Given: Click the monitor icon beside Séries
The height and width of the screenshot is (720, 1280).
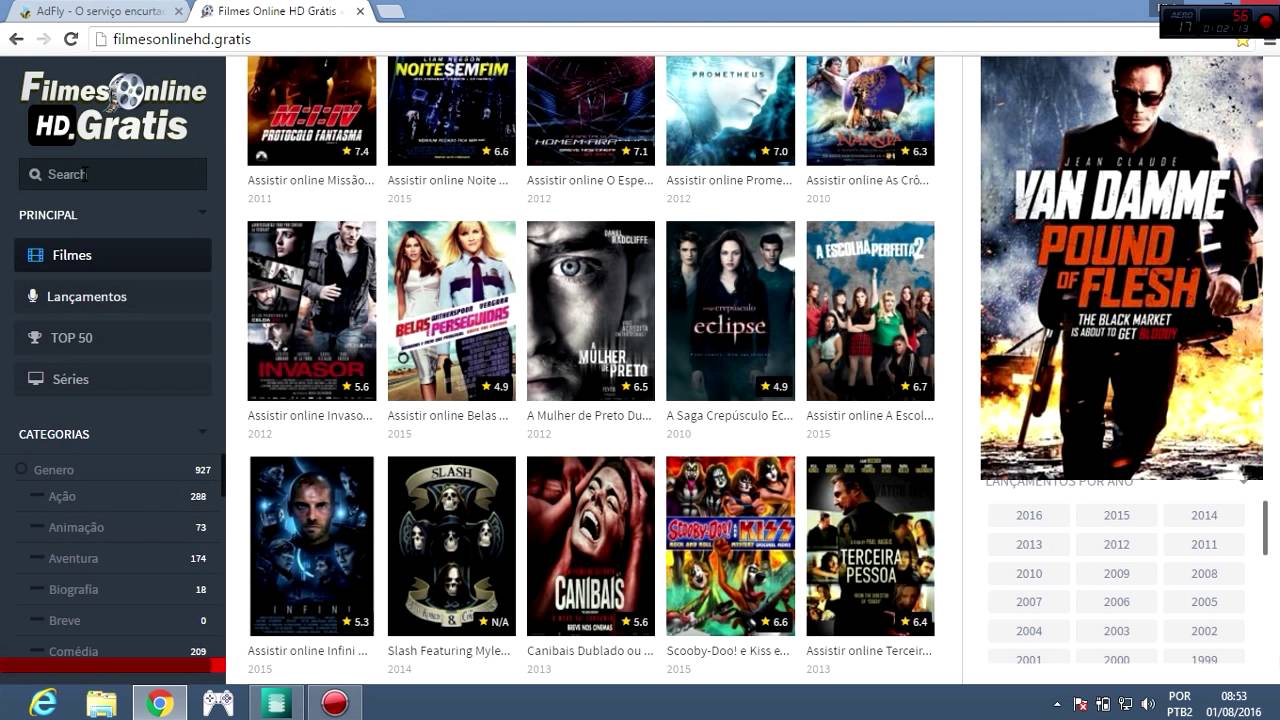Looking at the screenshot, I should pos(36,379).
